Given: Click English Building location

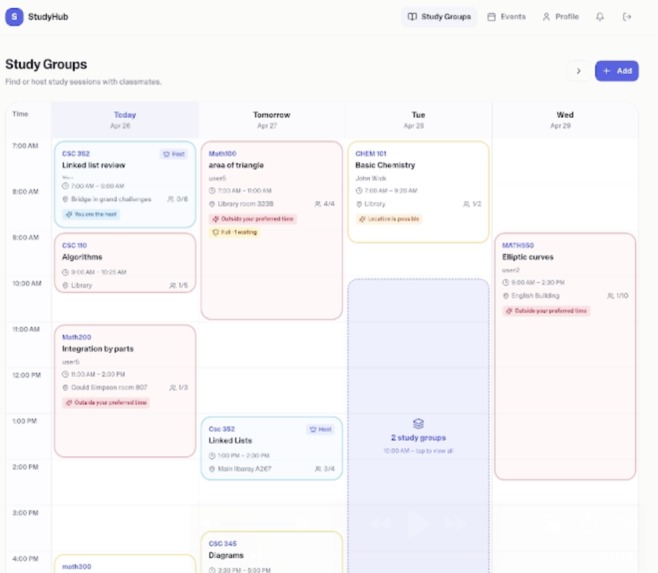Looking at the screenshot, I should coord(531,296).
